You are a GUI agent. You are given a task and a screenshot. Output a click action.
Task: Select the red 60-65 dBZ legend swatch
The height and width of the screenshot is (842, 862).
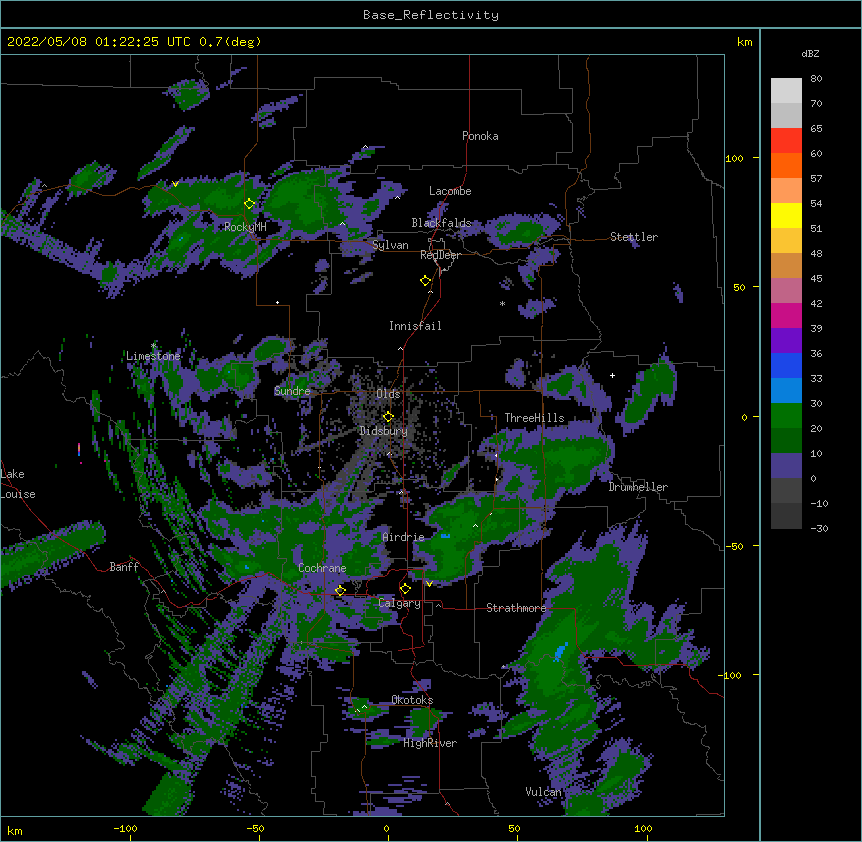point(786,141)
